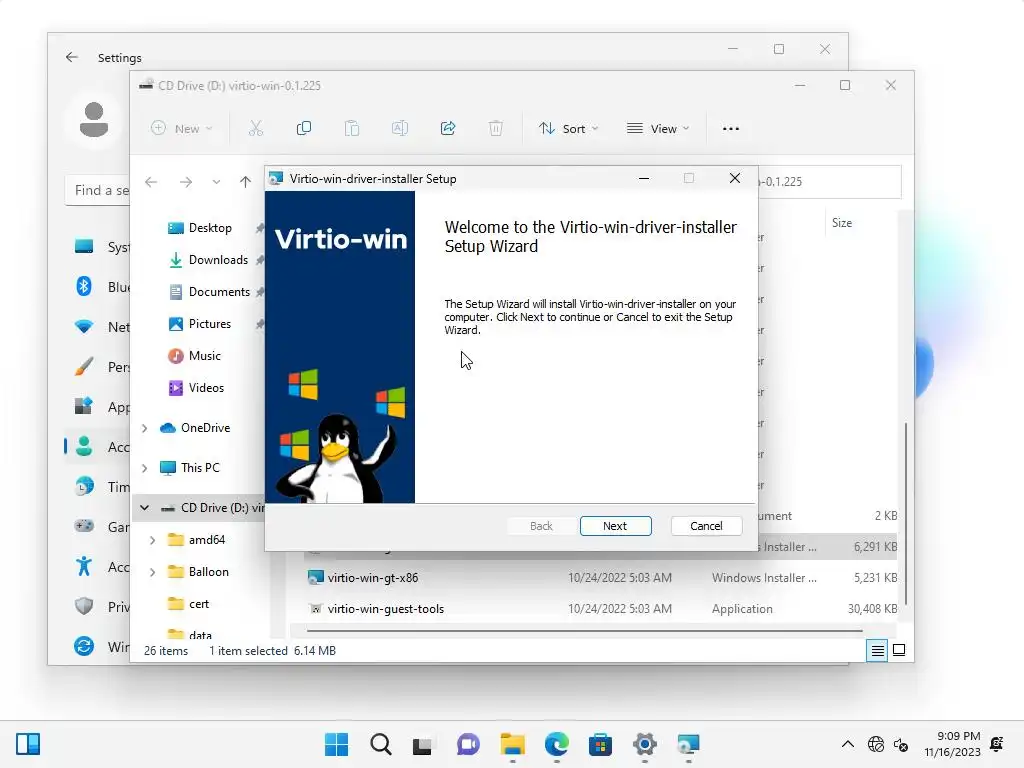
Task: Select Desktop in the navigation pane
Action: (x=210, y=228)
